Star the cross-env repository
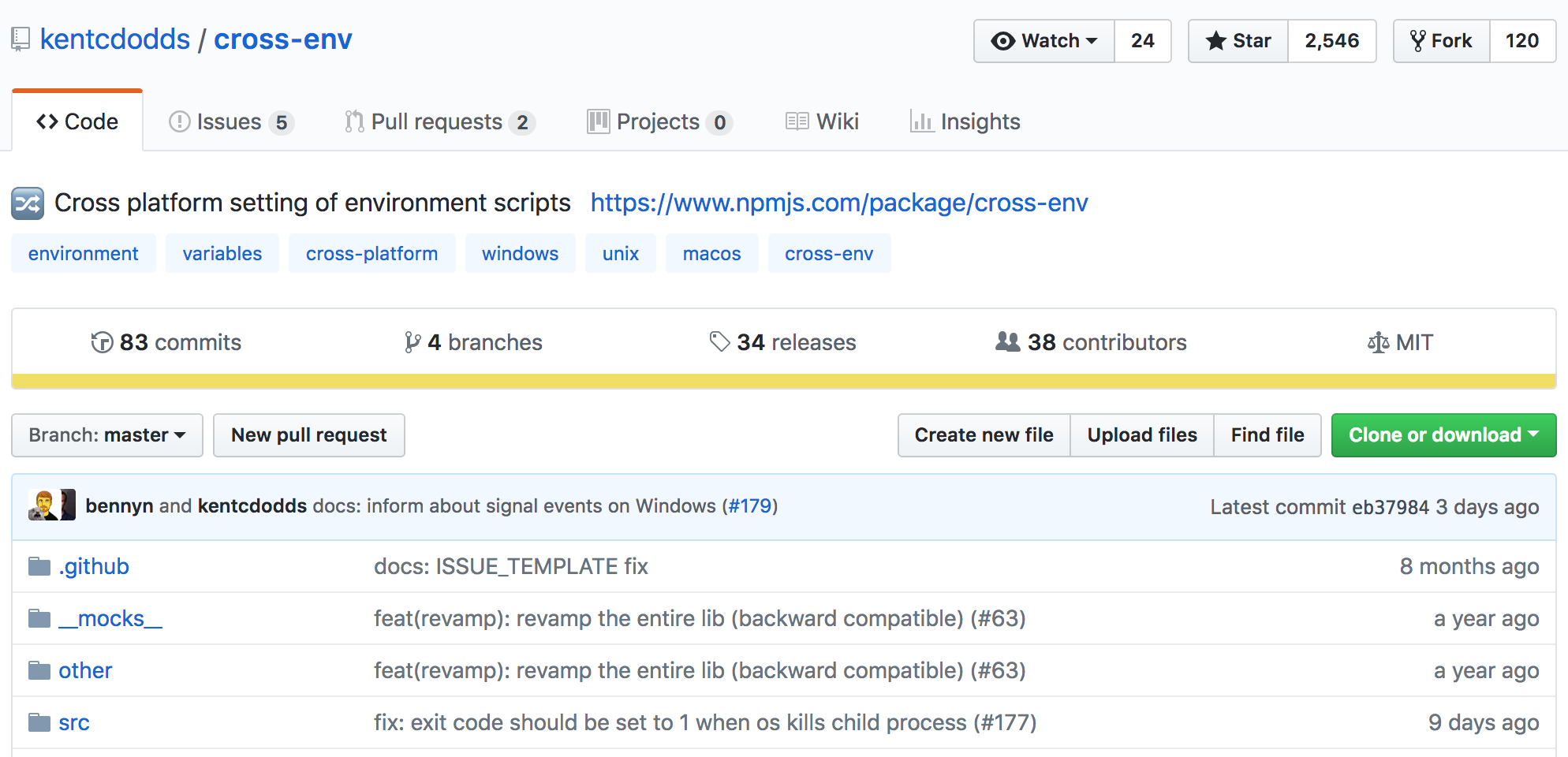The height and width of the screenshot is (757, 1568). 1238,41
